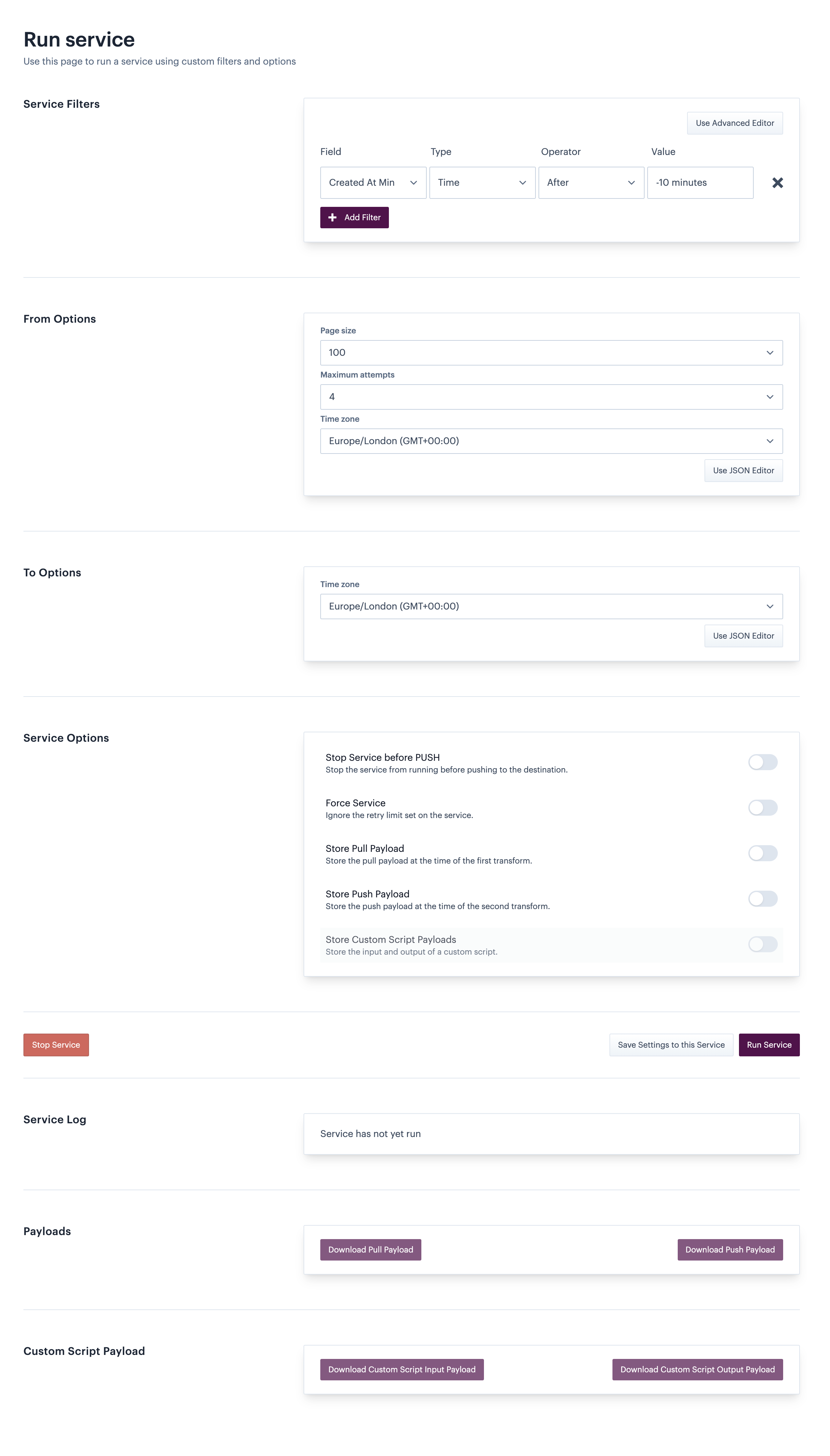This screenshot has width=830, height=1456.
Task: Enable the Store Push Payload switch
Action: pyautogui.click(x=762, y=899)
